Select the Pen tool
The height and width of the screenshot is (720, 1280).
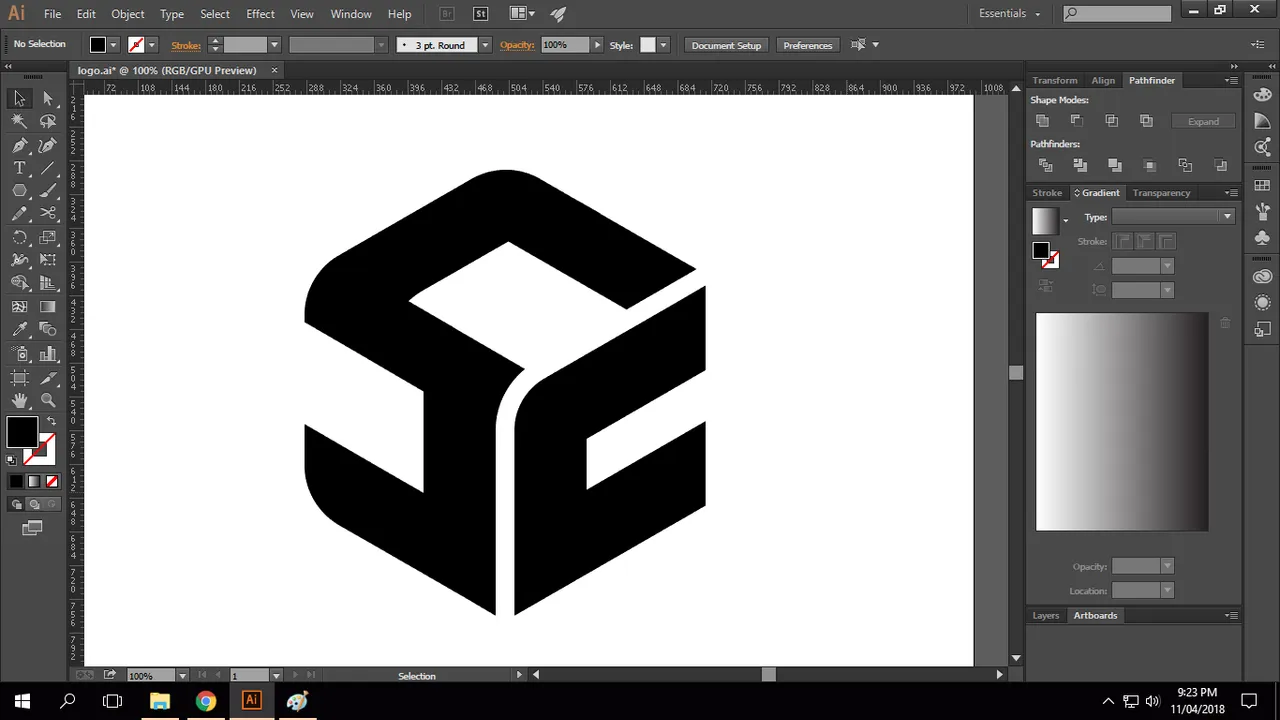click(19, 145)
